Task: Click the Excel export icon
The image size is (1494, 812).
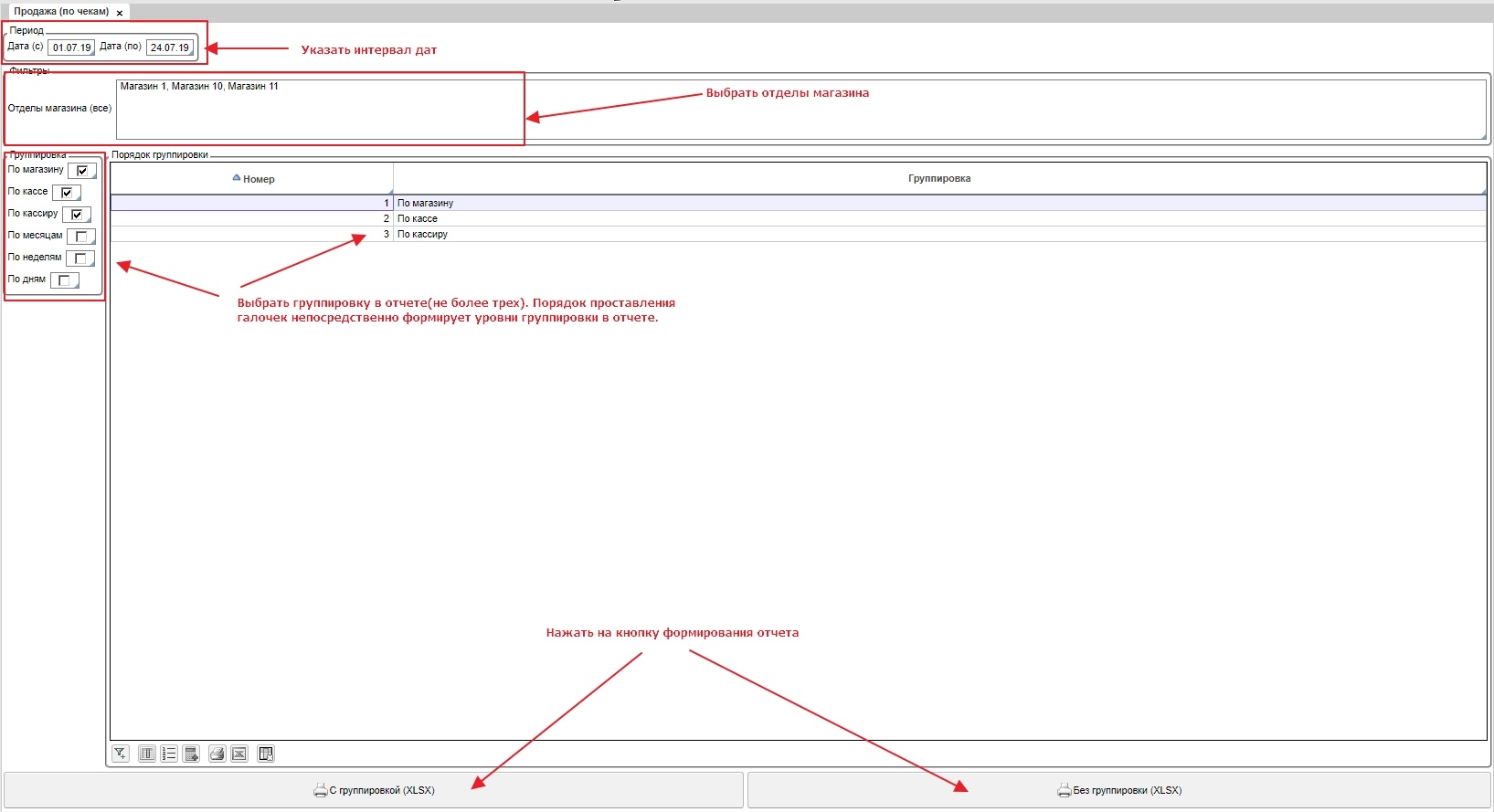Action: pos(239,754)
